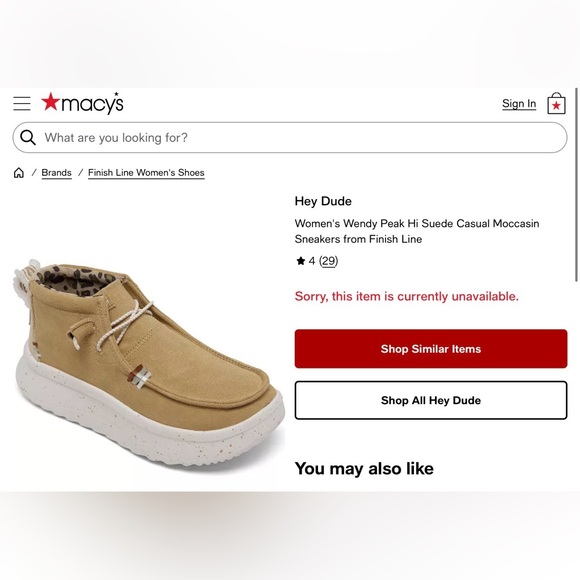Image resolution: width=580 pixels, height=580 pixels.
Task: Go to the home breadcrumb icon
Action: pyautogui.click(x=19, y=173)
